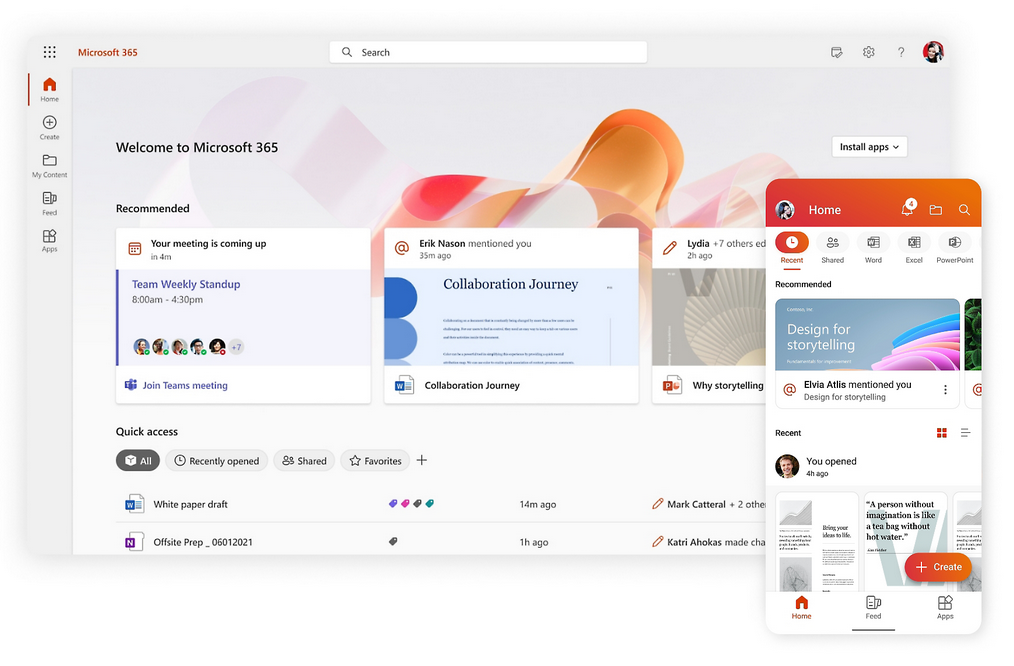1014x666 pixels.
Task: Tap the search icon in mobile header
Action: pos(964,209)
